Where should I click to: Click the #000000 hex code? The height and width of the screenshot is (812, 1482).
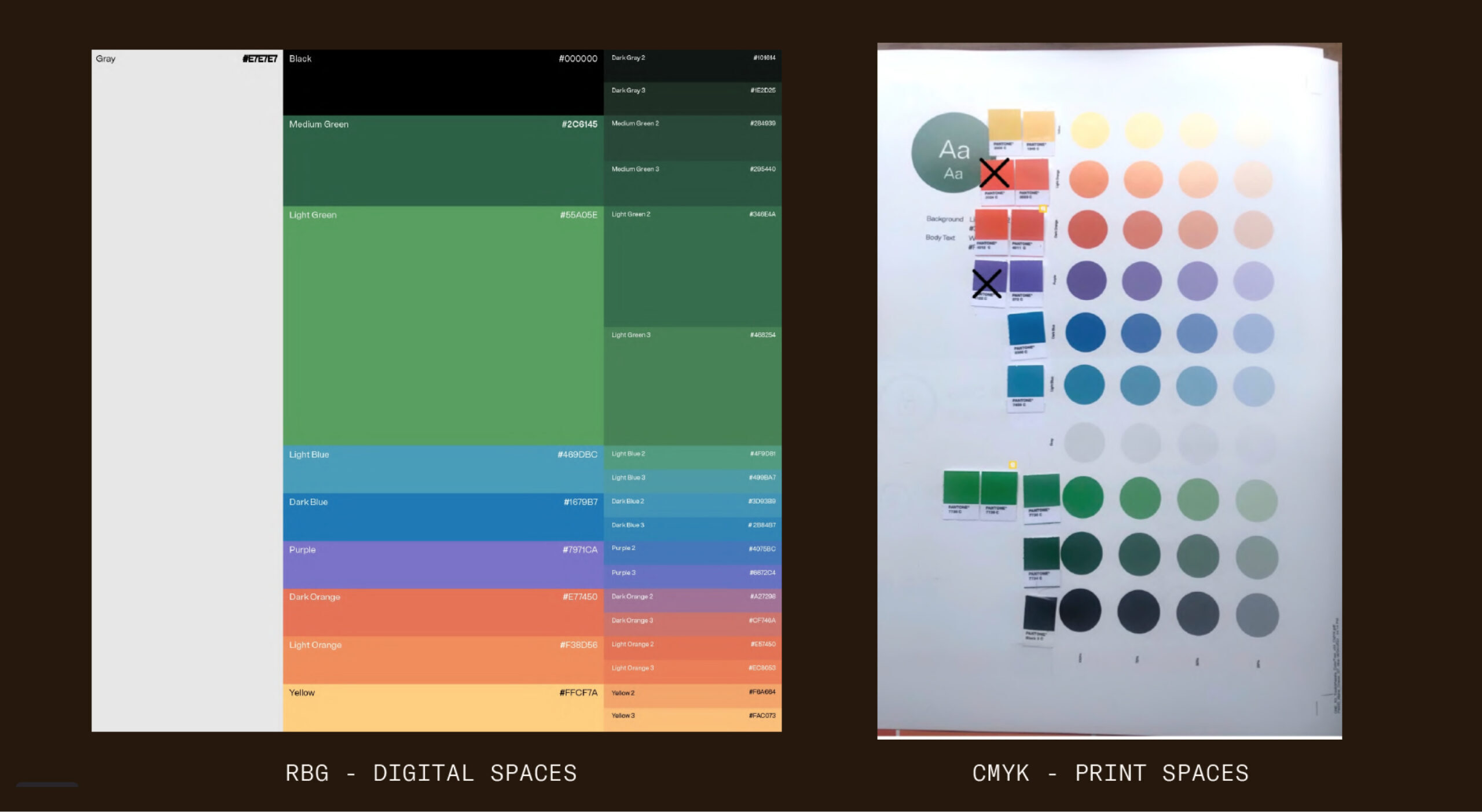point(578,58)
